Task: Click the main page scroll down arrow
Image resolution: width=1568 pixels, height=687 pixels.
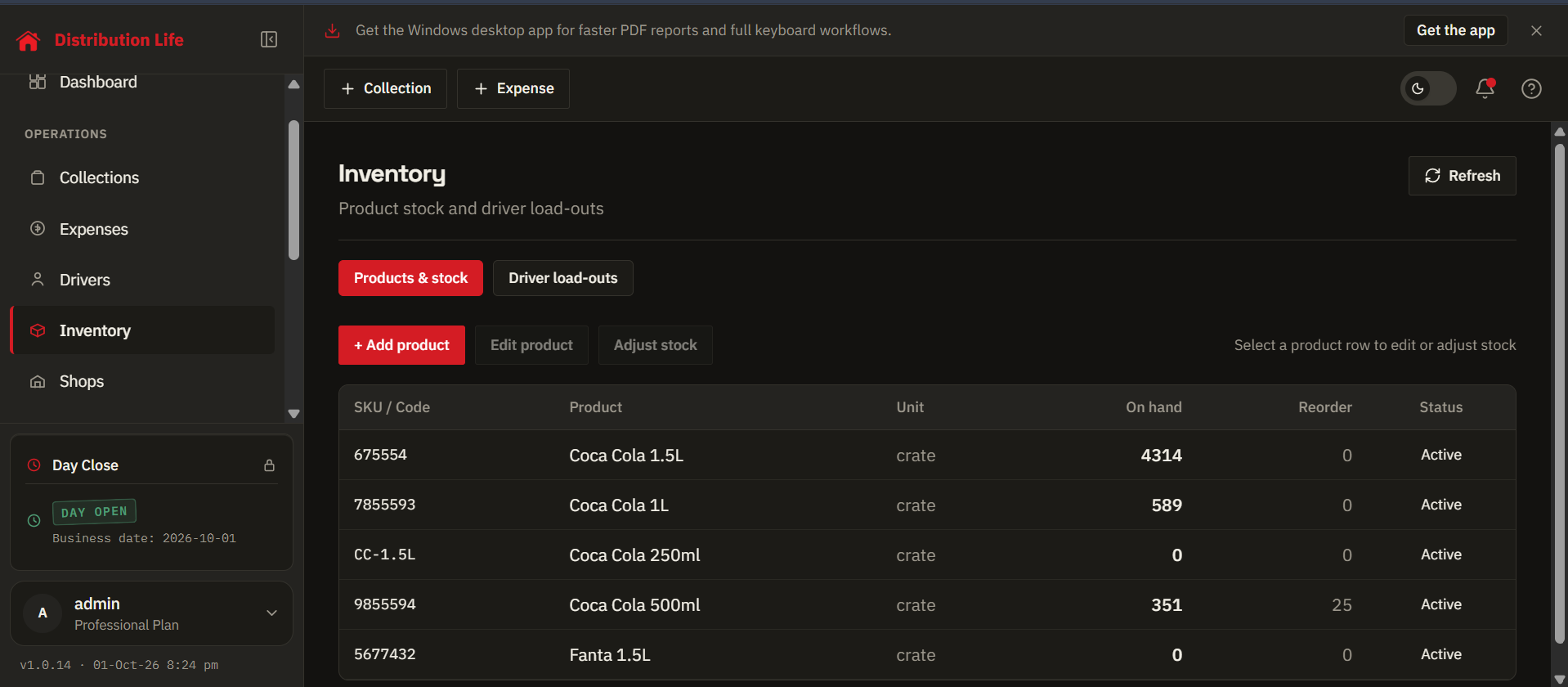Action: [x=1559, y=680]
